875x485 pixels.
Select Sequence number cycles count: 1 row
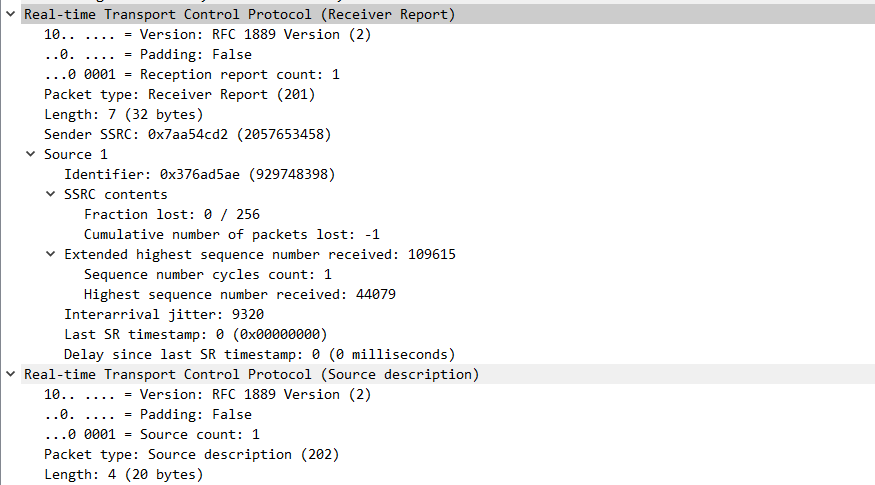click(x=208, y=274)
